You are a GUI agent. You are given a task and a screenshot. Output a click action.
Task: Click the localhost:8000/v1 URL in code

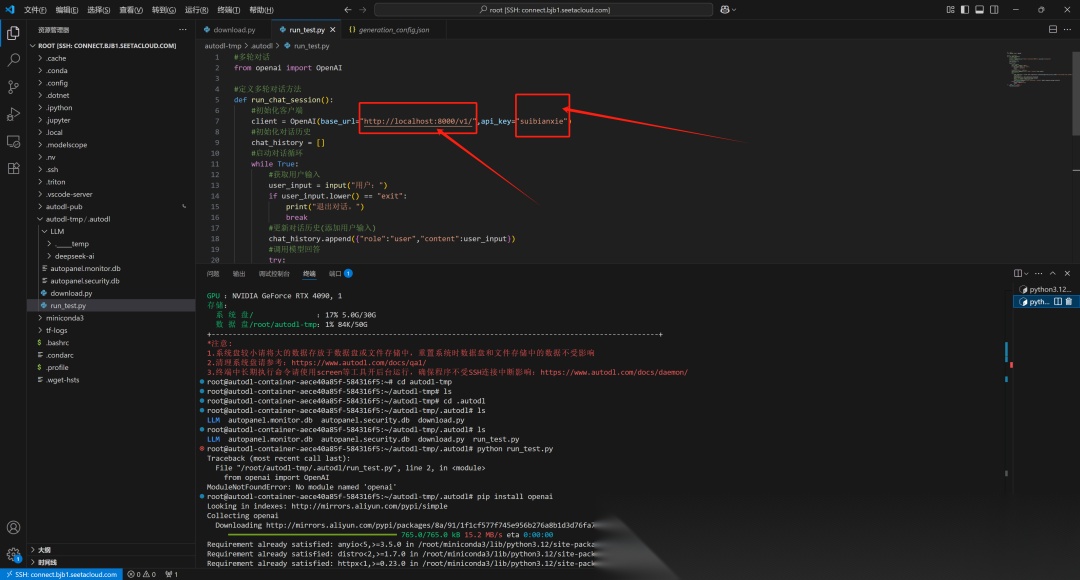[418, 121]
